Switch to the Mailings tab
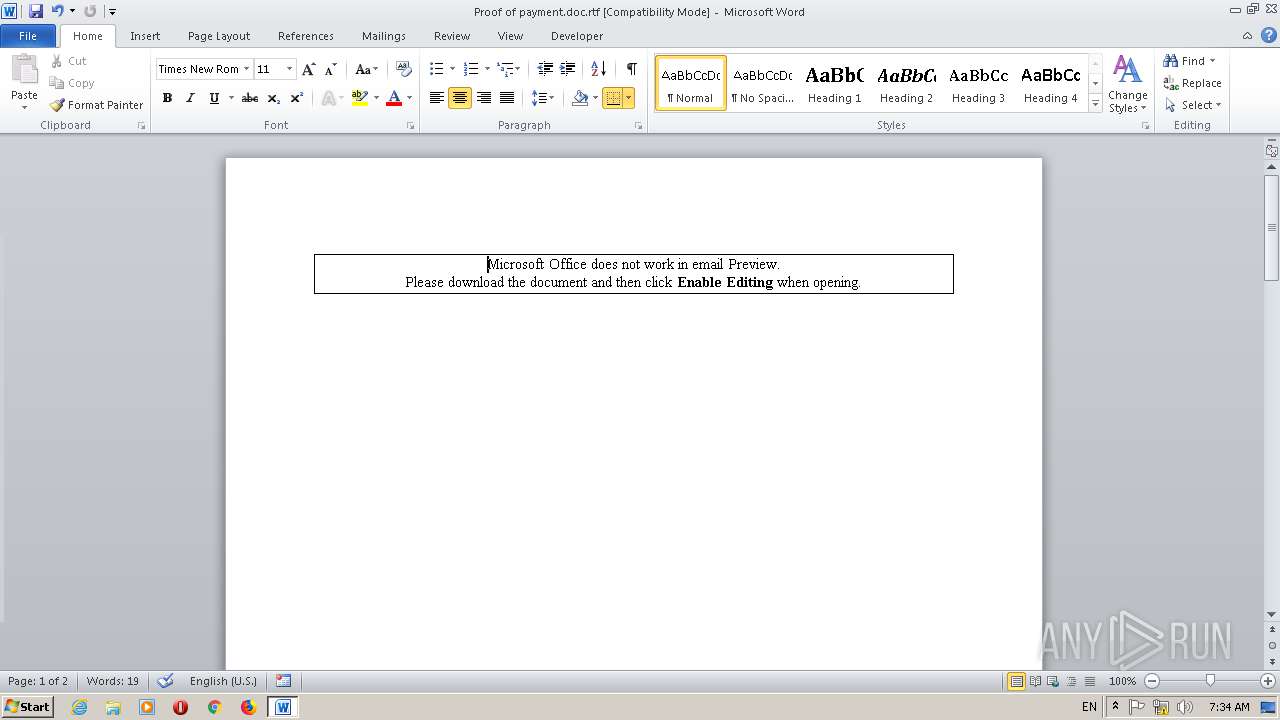This screenshot has width=1280, height=720. [x=384, y=36]
